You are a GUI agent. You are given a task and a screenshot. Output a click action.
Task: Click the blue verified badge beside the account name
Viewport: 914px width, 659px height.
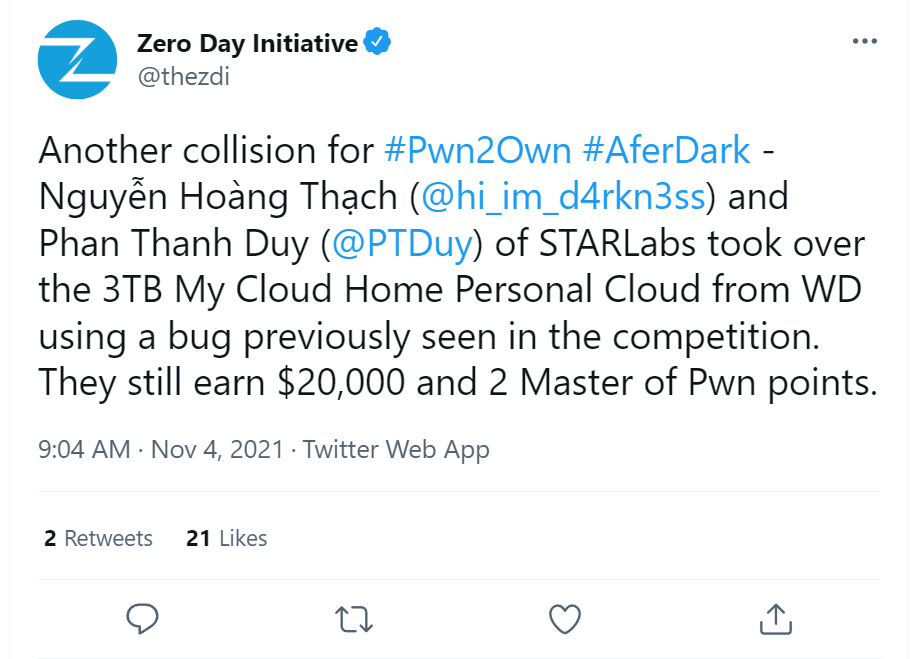tap(377, 42)
